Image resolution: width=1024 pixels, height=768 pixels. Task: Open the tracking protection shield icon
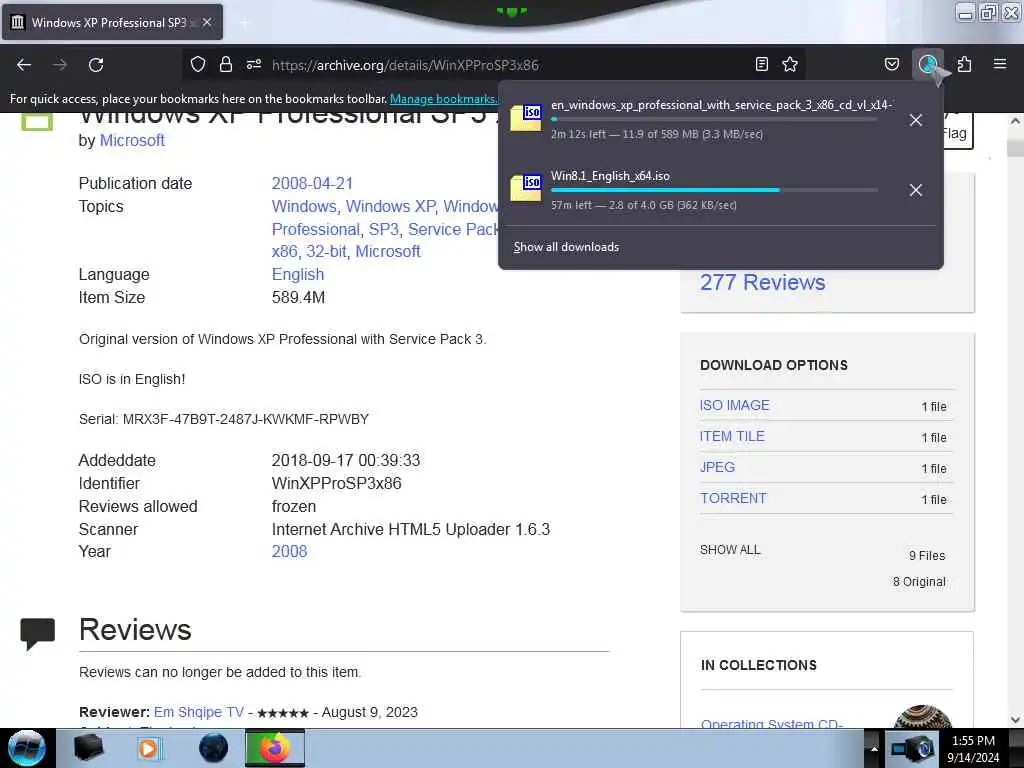[x=198, y=64]
